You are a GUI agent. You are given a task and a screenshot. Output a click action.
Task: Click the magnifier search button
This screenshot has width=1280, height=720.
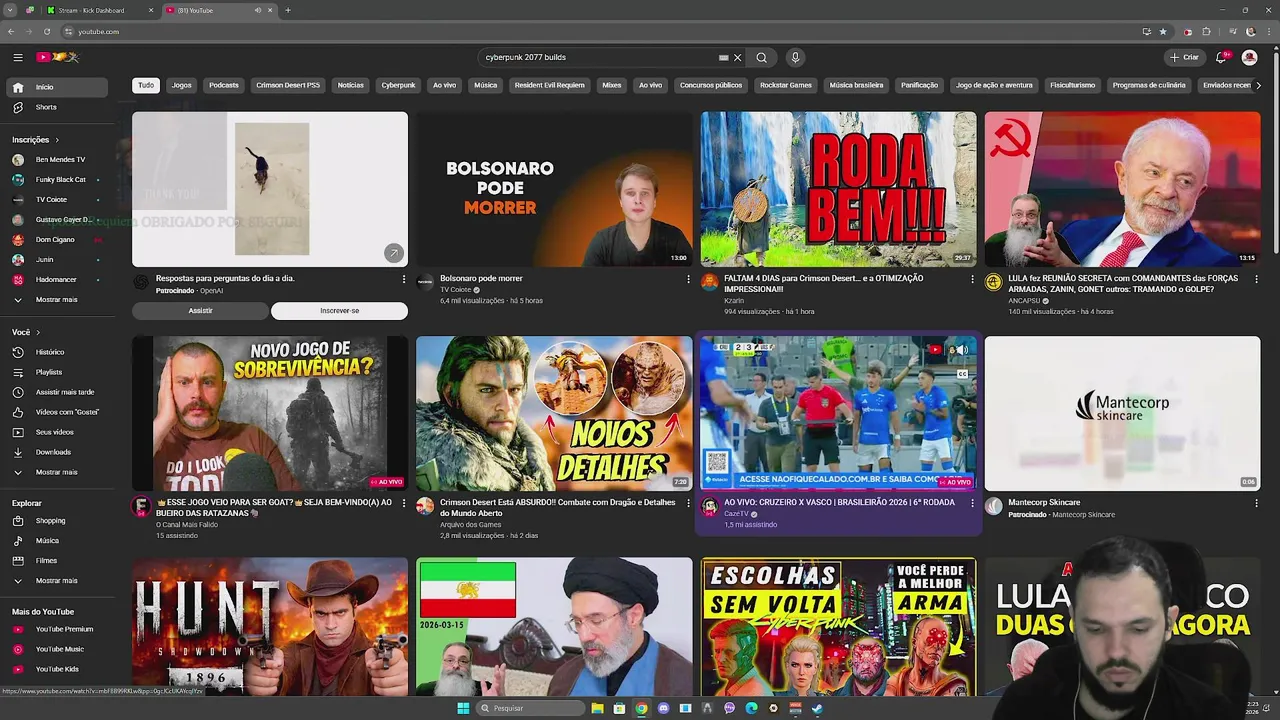tap(761, 57)
